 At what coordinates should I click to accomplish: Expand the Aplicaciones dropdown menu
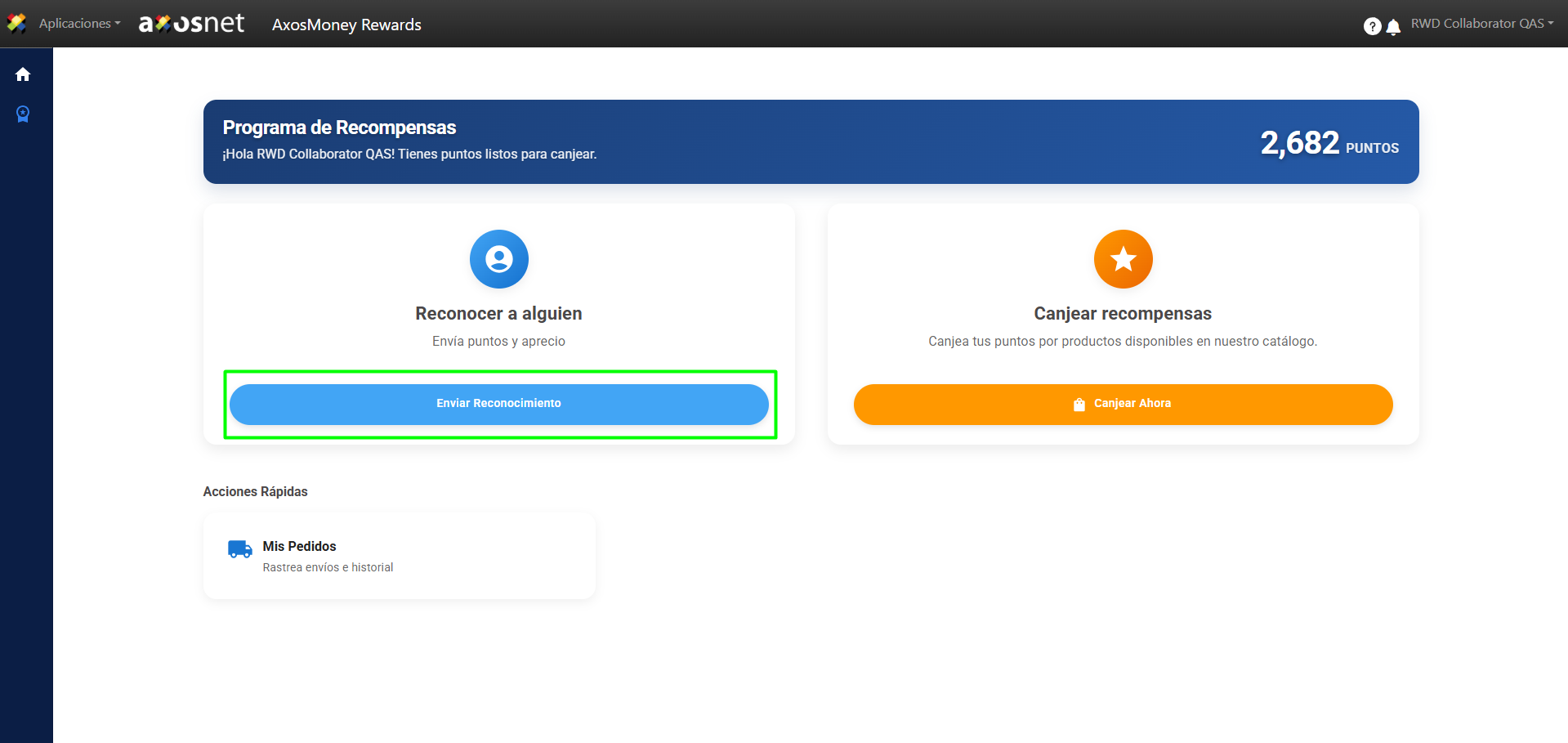(x=79, y=24)
